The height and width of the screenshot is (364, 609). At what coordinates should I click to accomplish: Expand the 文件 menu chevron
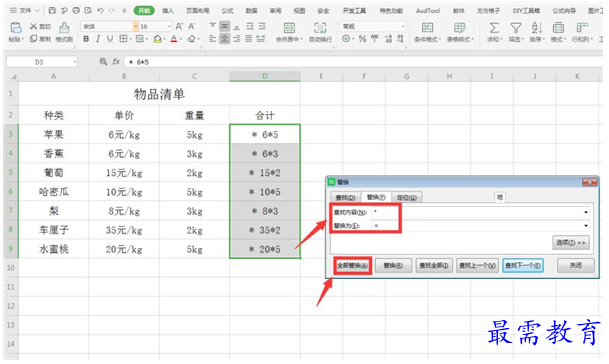[37, 10]
